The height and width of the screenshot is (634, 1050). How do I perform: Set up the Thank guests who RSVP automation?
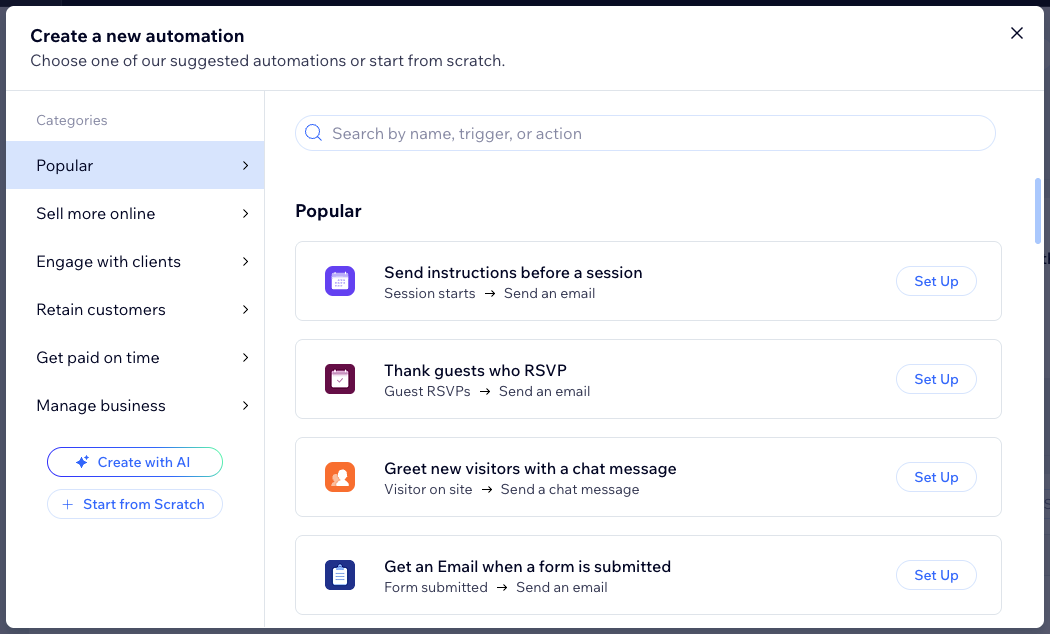click(x=935, y=379)
